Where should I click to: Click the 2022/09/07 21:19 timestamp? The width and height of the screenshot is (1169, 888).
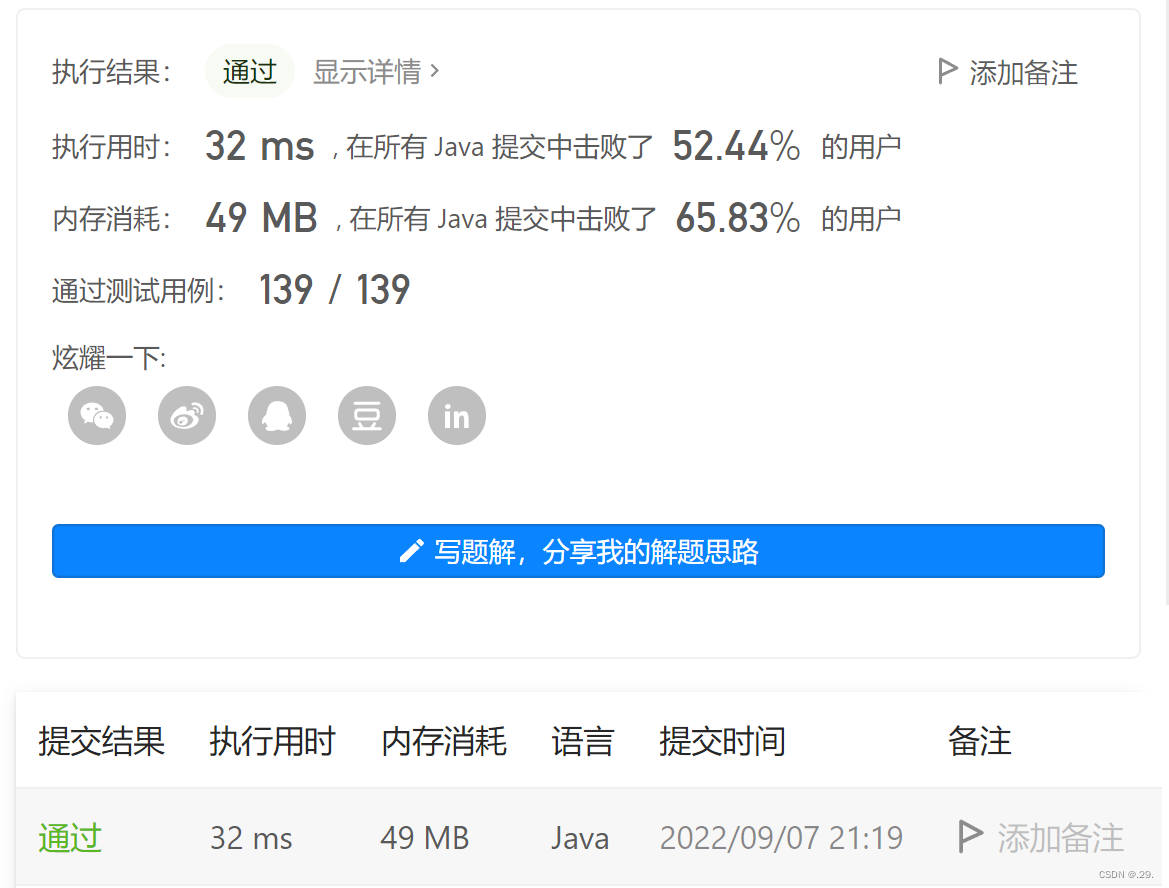[781, 838]
